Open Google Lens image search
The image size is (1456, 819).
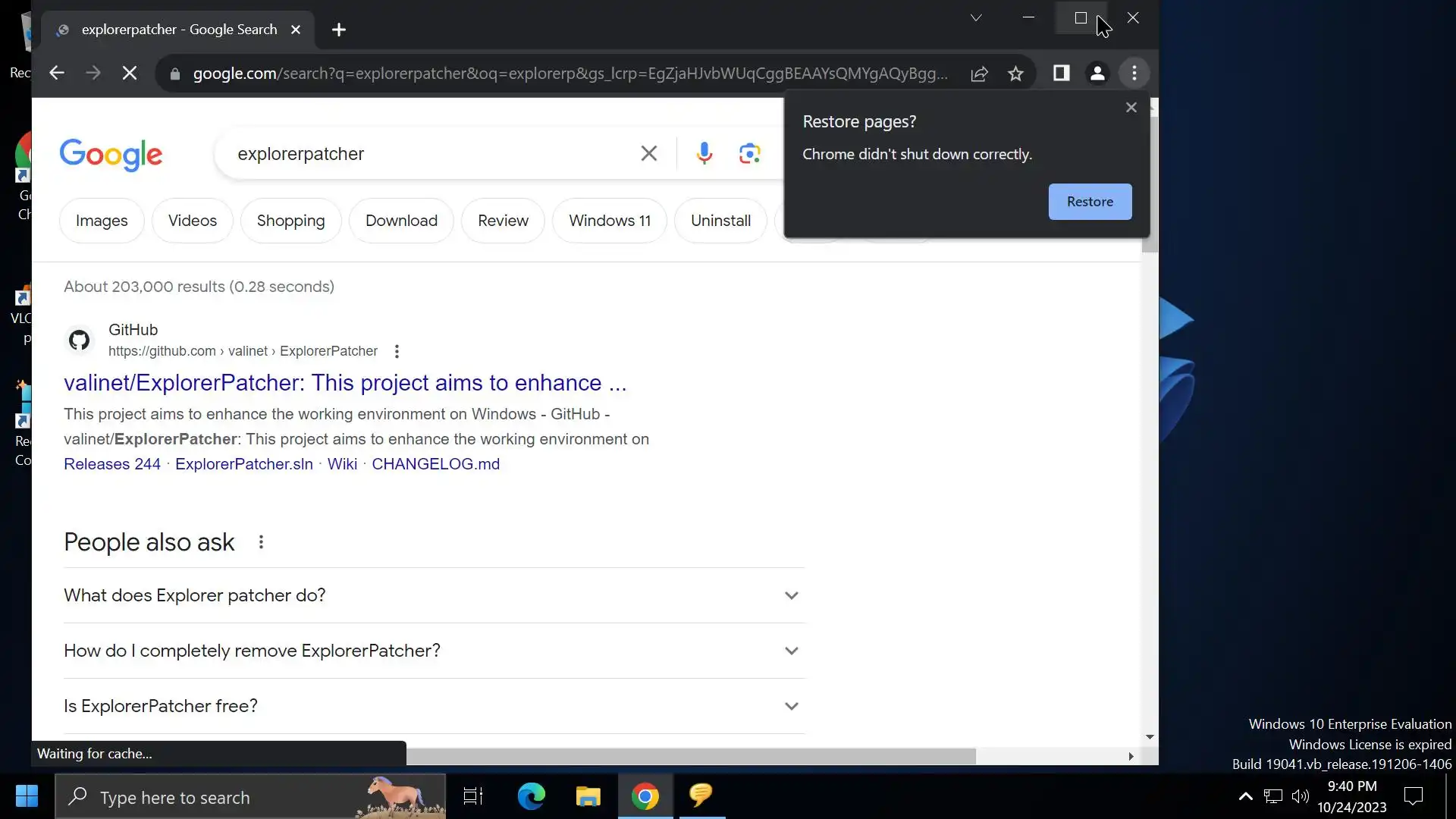749,154
